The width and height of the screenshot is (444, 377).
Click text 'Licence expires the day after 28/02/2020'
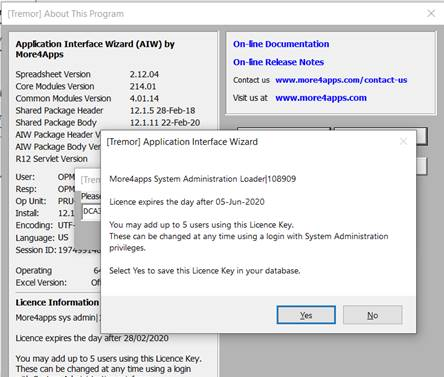click(92, 338)
